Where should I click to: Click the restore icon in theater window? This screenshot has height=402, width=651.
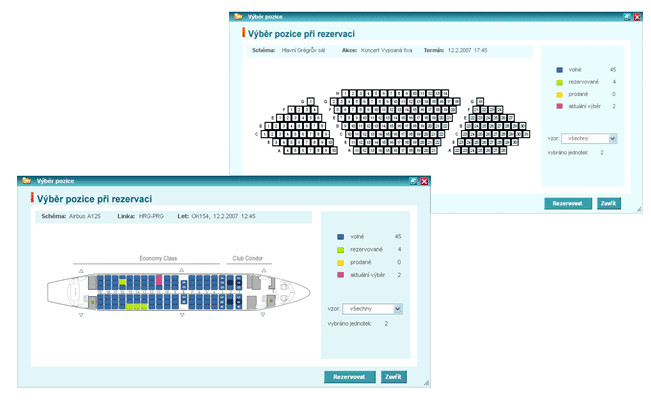click(626, 16)
